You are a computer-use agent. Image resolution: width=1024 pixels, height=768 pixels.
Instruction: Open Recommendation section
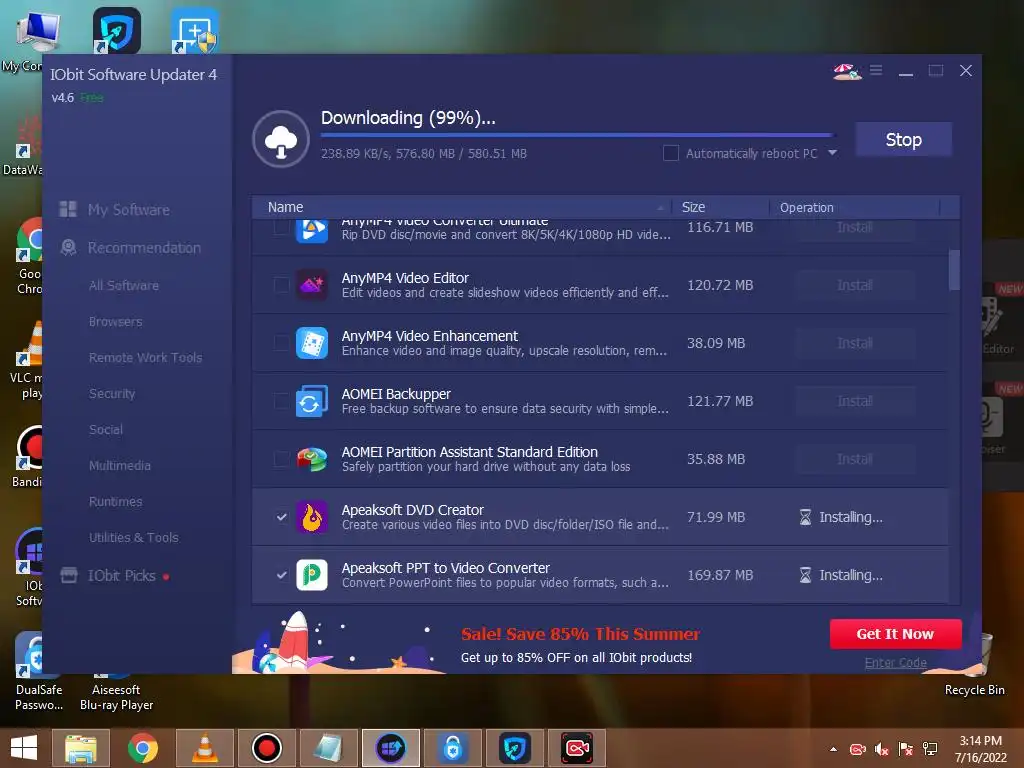pos(144,248)
